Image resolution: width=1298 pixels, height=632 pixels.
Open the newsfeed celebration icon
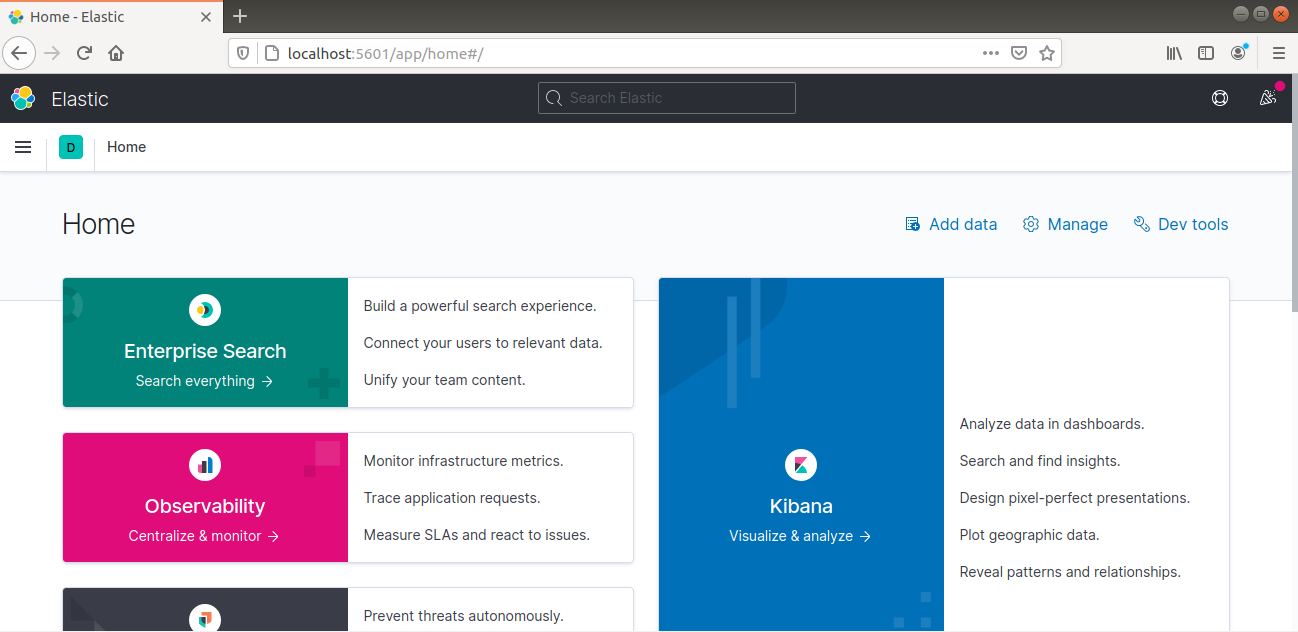[x=1268, y=97]
